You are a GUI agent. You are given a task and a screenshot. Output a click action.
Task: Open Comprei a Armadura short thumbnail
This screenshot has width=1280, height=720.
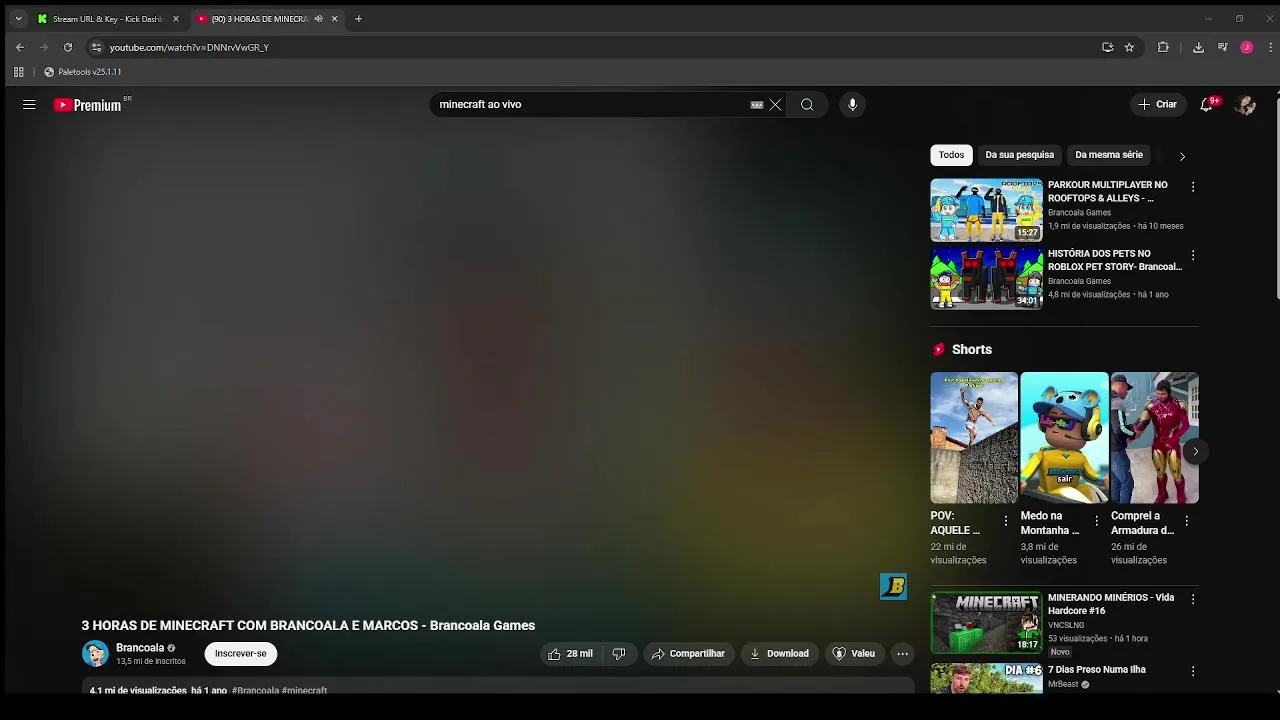1154,438
